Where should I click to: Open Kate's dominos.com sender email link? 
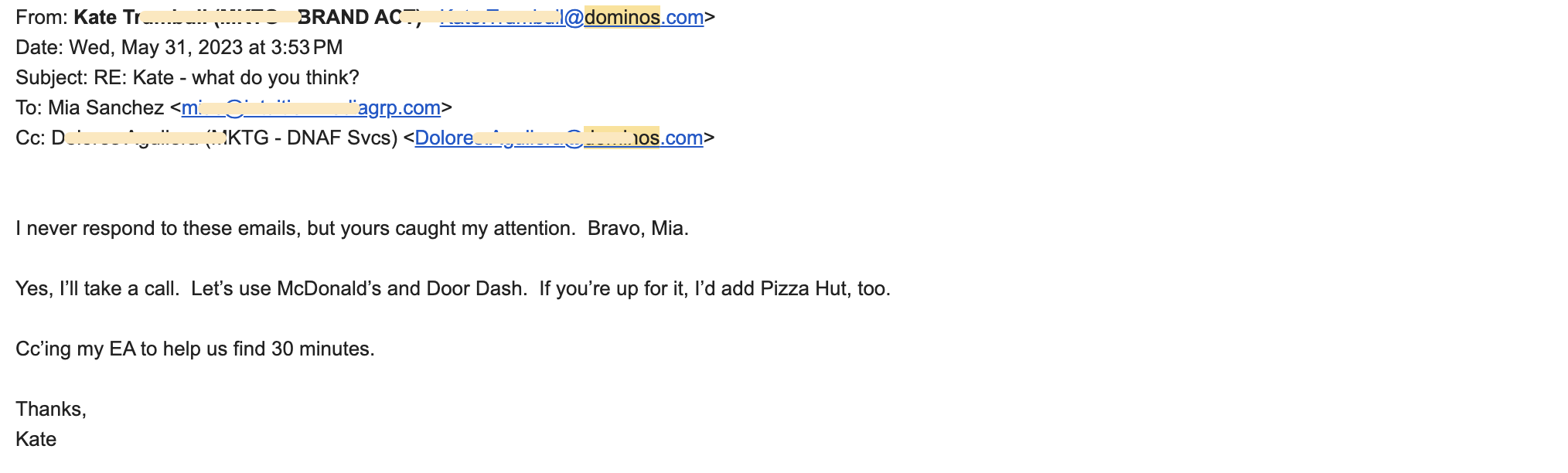(x=571, y=17)
